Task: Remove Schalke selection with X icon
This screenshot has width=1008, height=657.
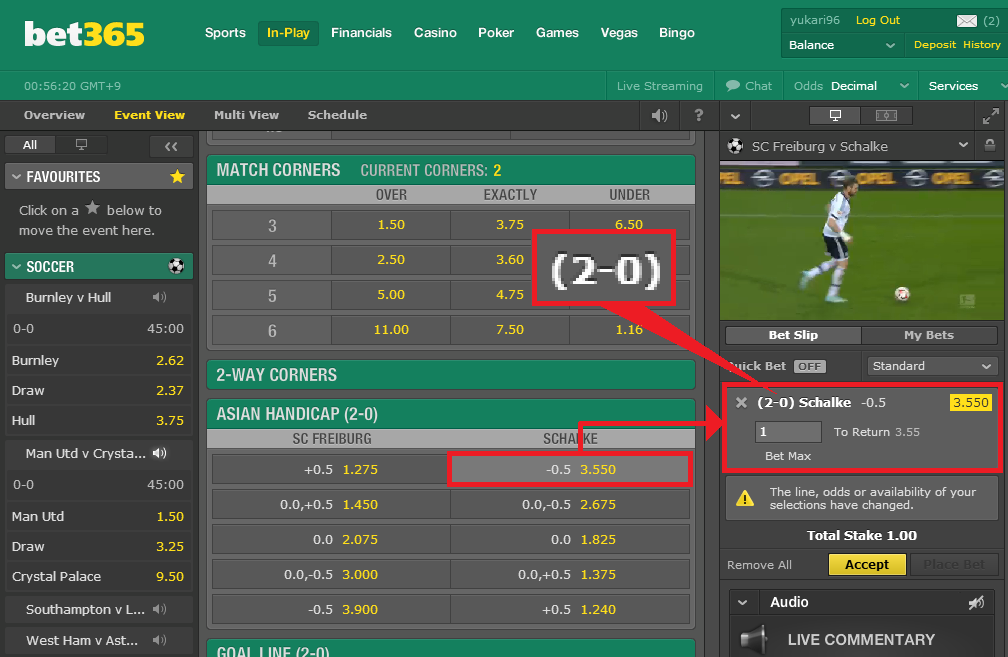Action: (x=741, y=402)
